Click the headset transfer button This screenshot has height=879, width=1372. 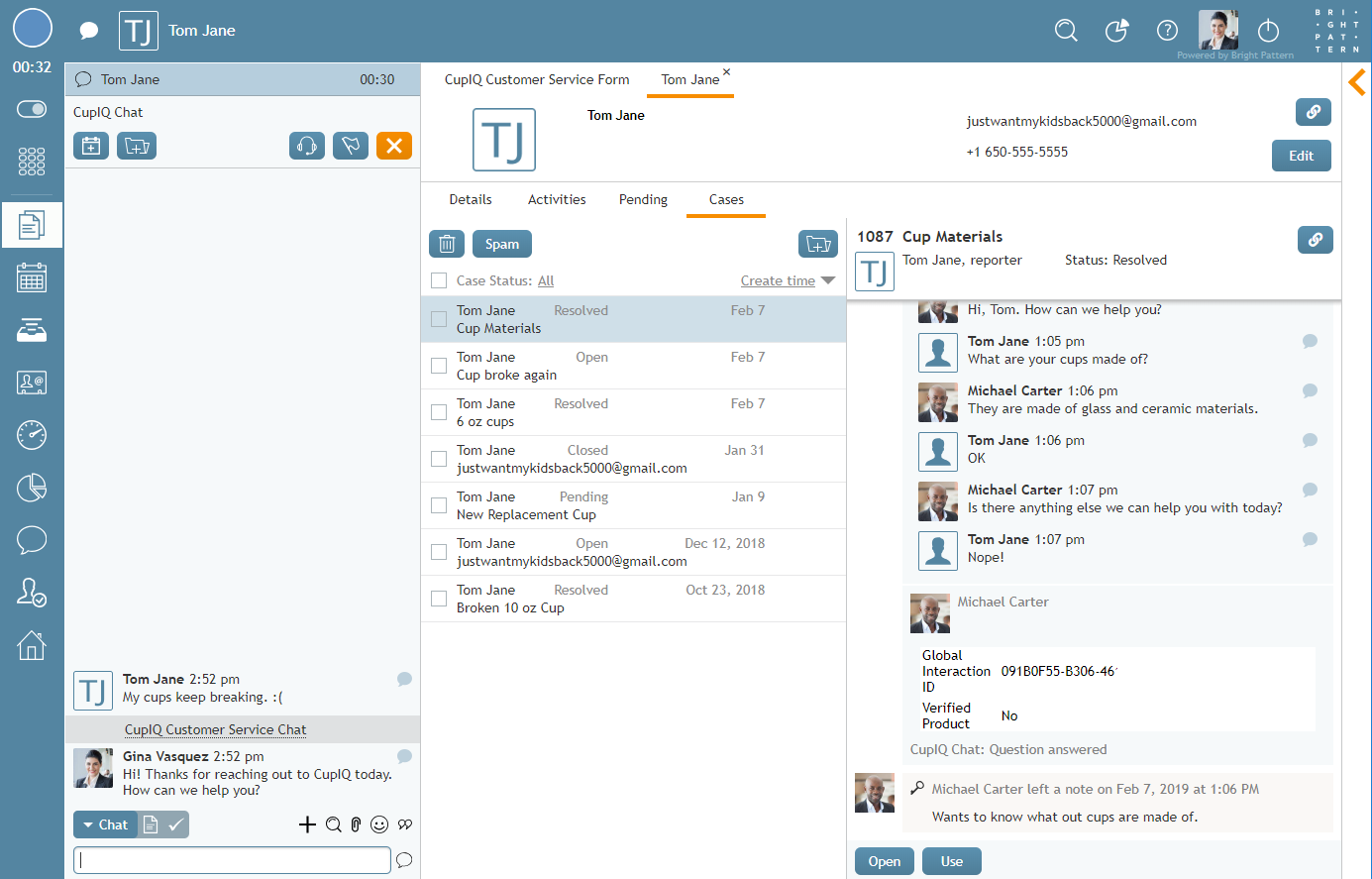[307, 146]
